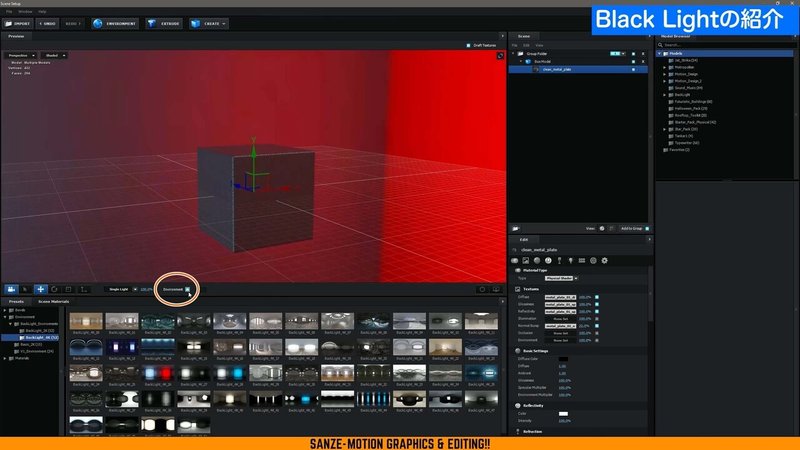Open Reflectivity section icon in Edit panel

coord(548,261)
